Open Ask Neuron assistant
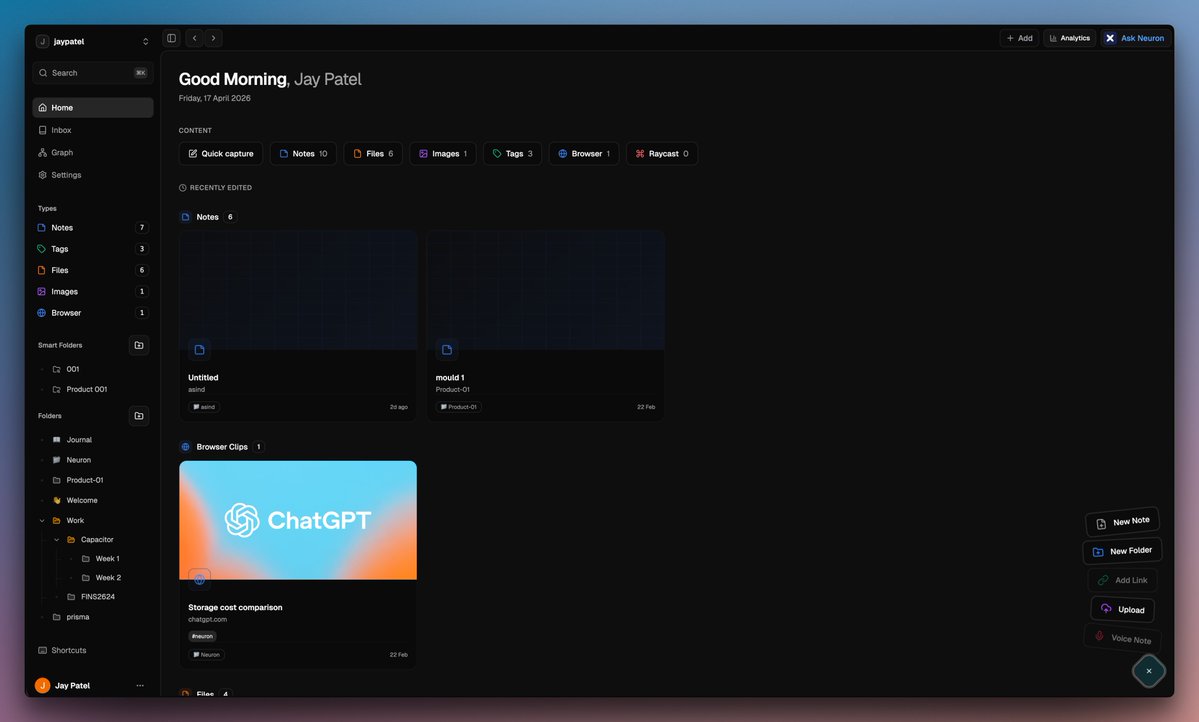The width and height of the screenshot is (1199, 722). click(x=1135, y=38)
